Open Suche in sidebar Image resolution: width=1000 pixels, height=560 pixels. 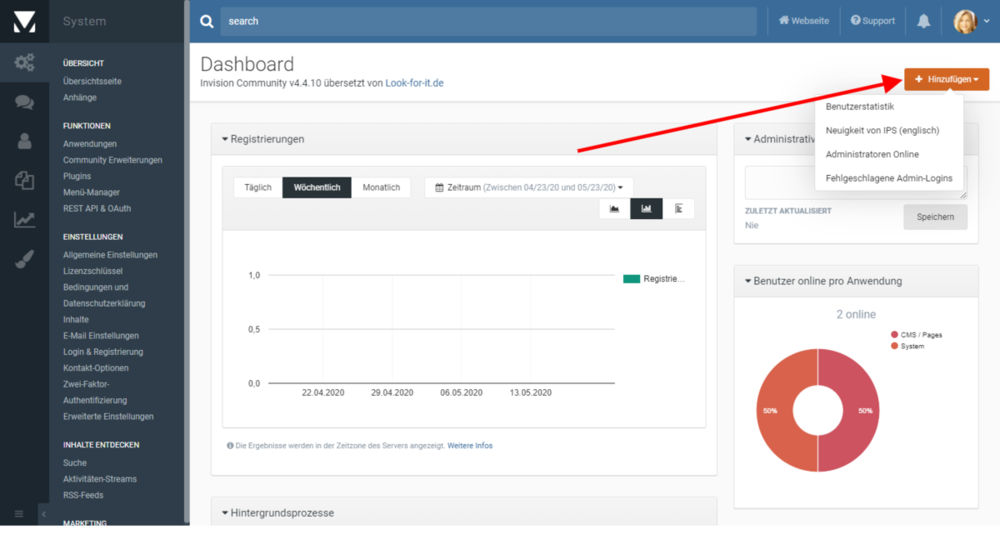click(x=75, y=463)
